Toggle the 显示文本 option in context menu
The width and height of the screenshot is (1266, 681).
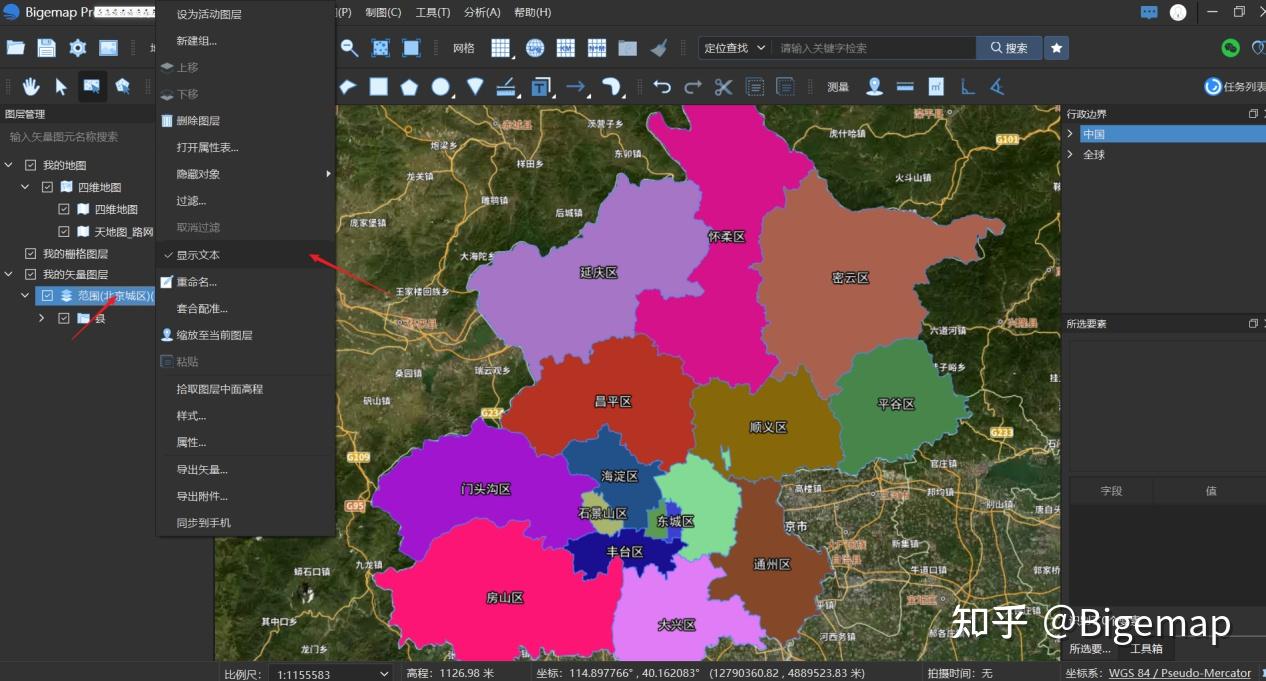[x=199, y=255]
